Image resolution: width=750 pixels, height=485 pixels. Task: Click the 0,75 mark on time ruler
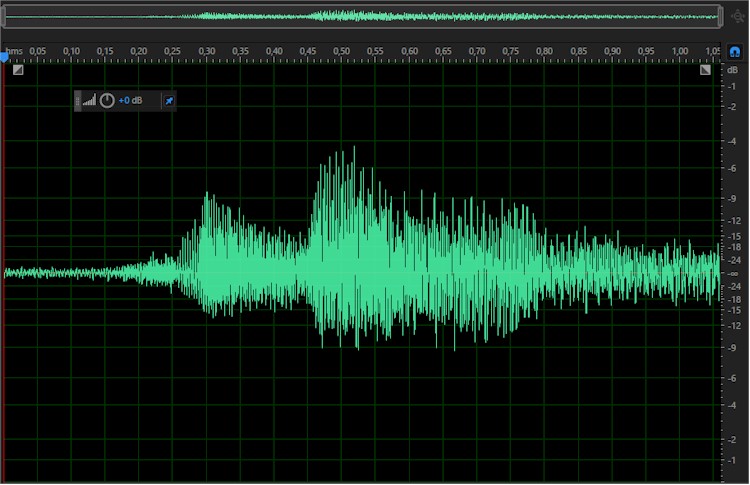tap(510, 51)
